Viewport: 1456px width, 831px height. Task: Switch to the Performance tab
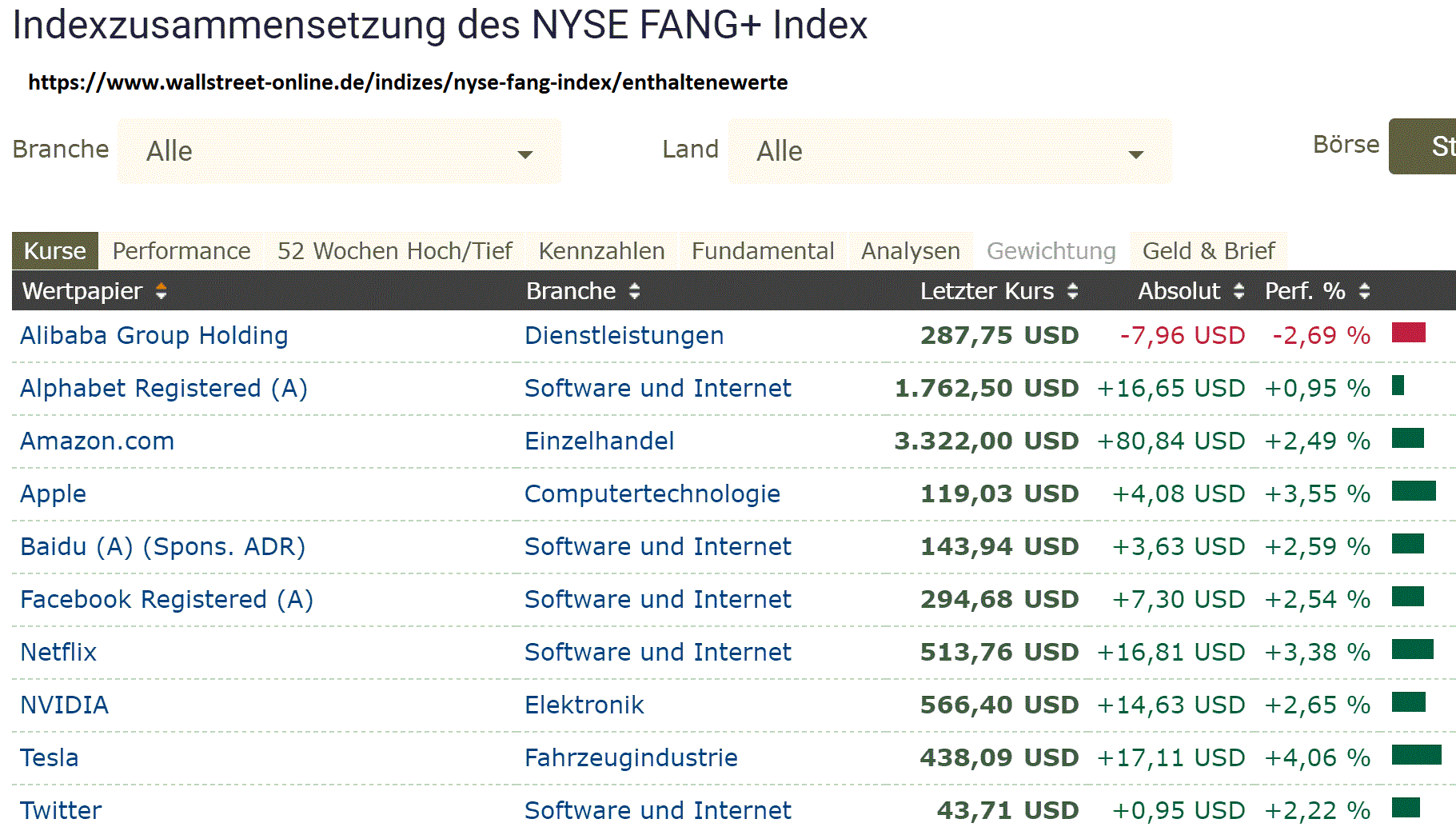tap(182, 251)
